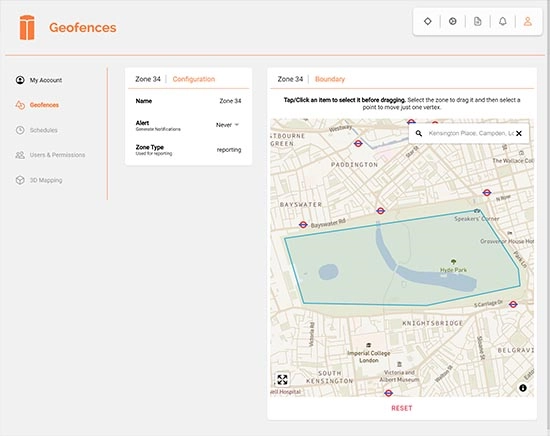Click the map search magnifier icon
Screen dimensions: 550x436
point(419,133)
